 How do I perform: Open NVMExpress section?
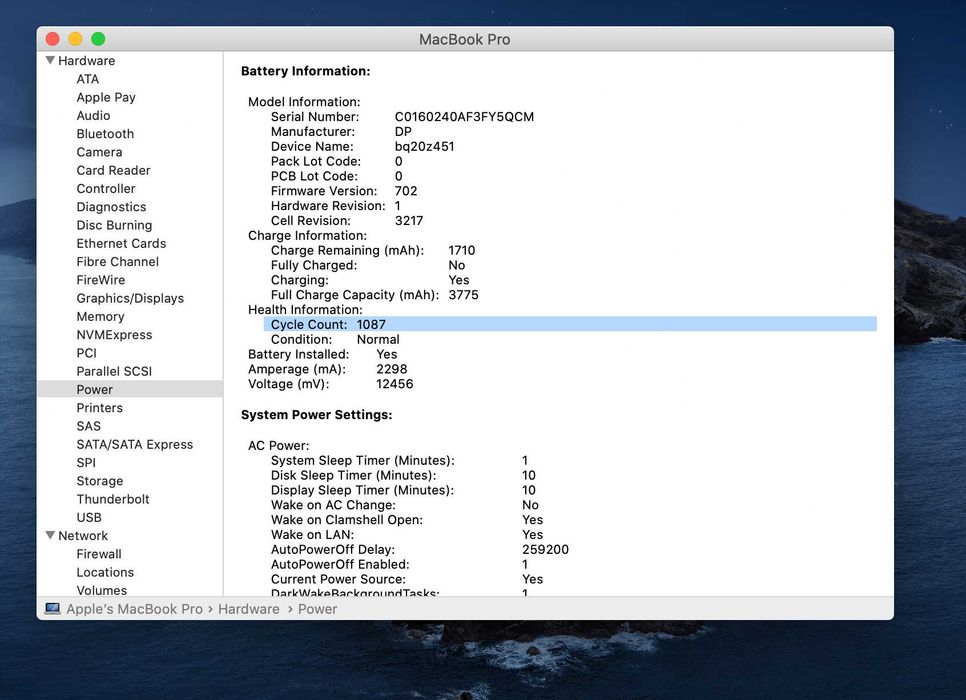click(x=114, y=335)
